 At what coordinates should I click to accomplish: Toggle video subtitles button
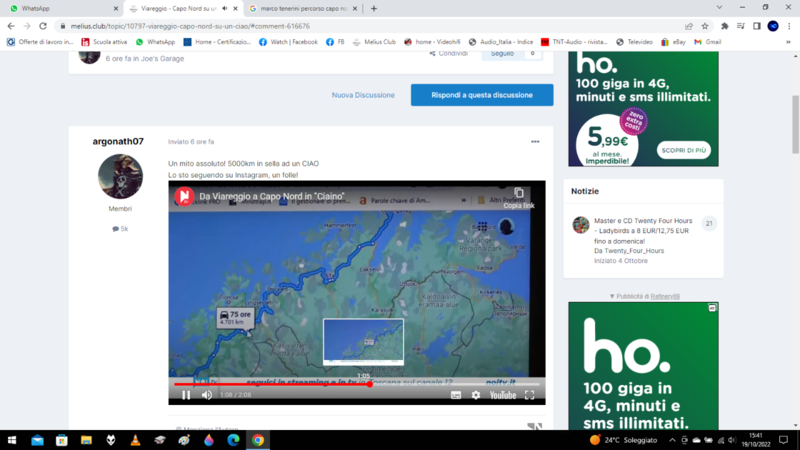[456, 395]
